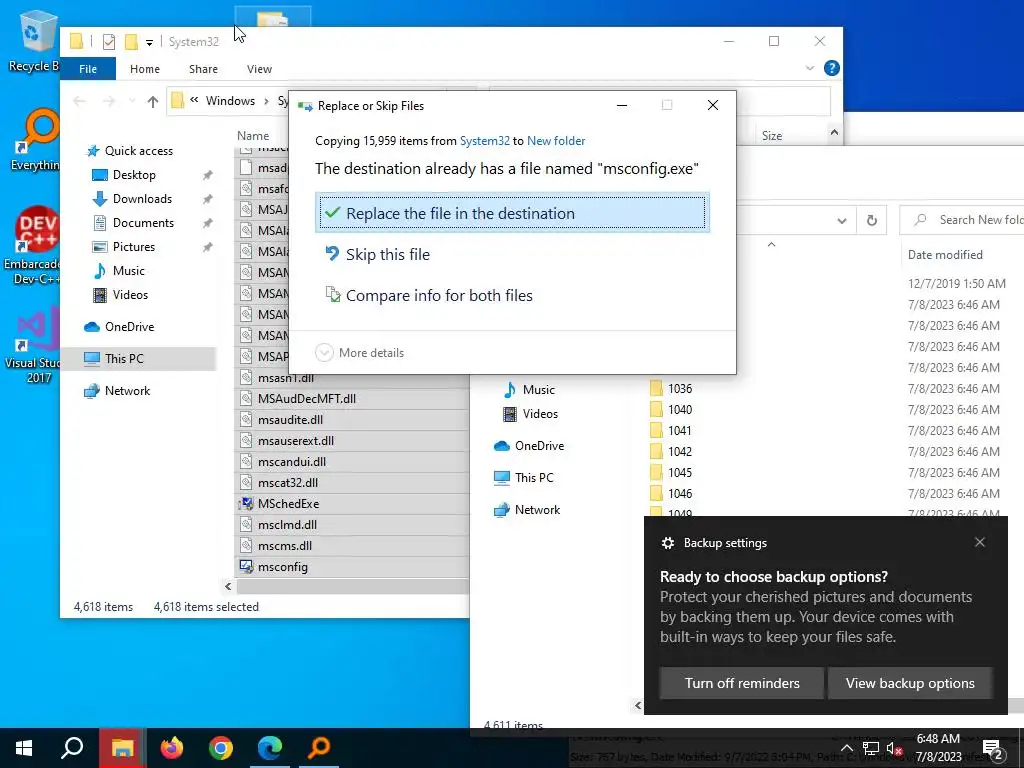This screenshot has width=1024, height=768.
Task: Expand More details in the dialog
Action: point(360,353)
